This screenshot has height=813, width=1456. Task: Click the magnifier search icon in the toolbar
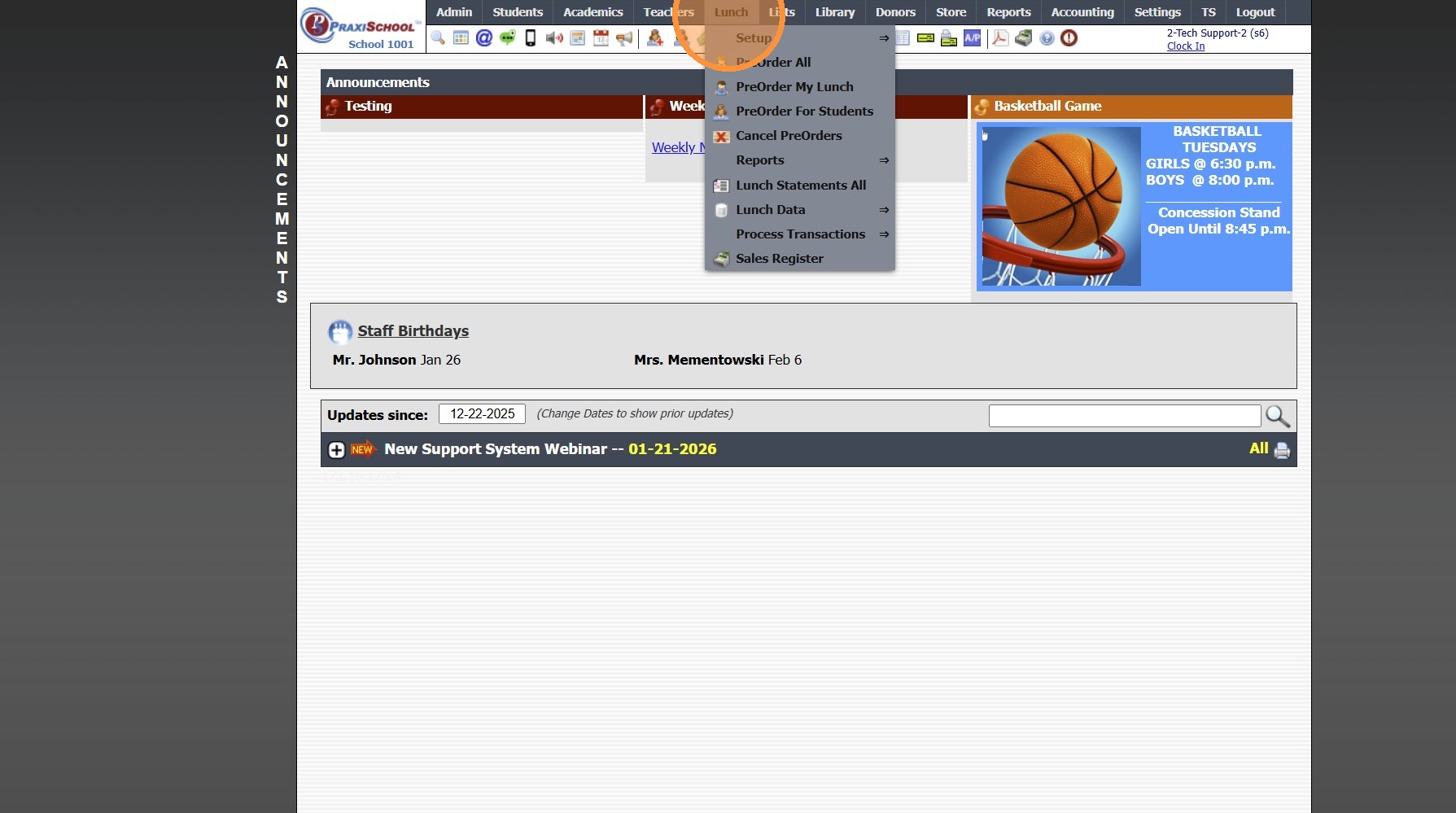point(438,37)
